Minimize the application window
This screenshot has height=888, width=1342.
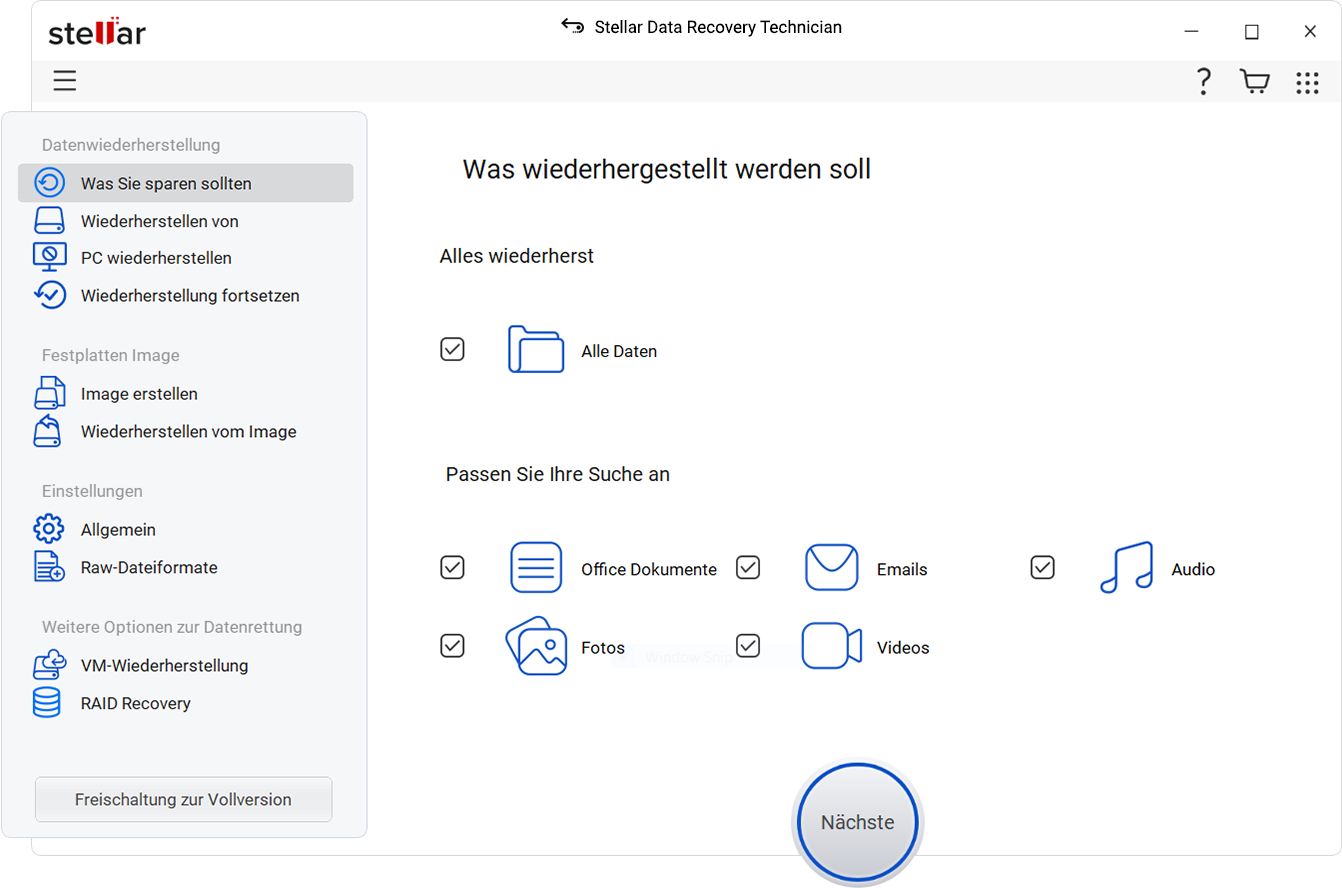click(x=1192, y=31)
